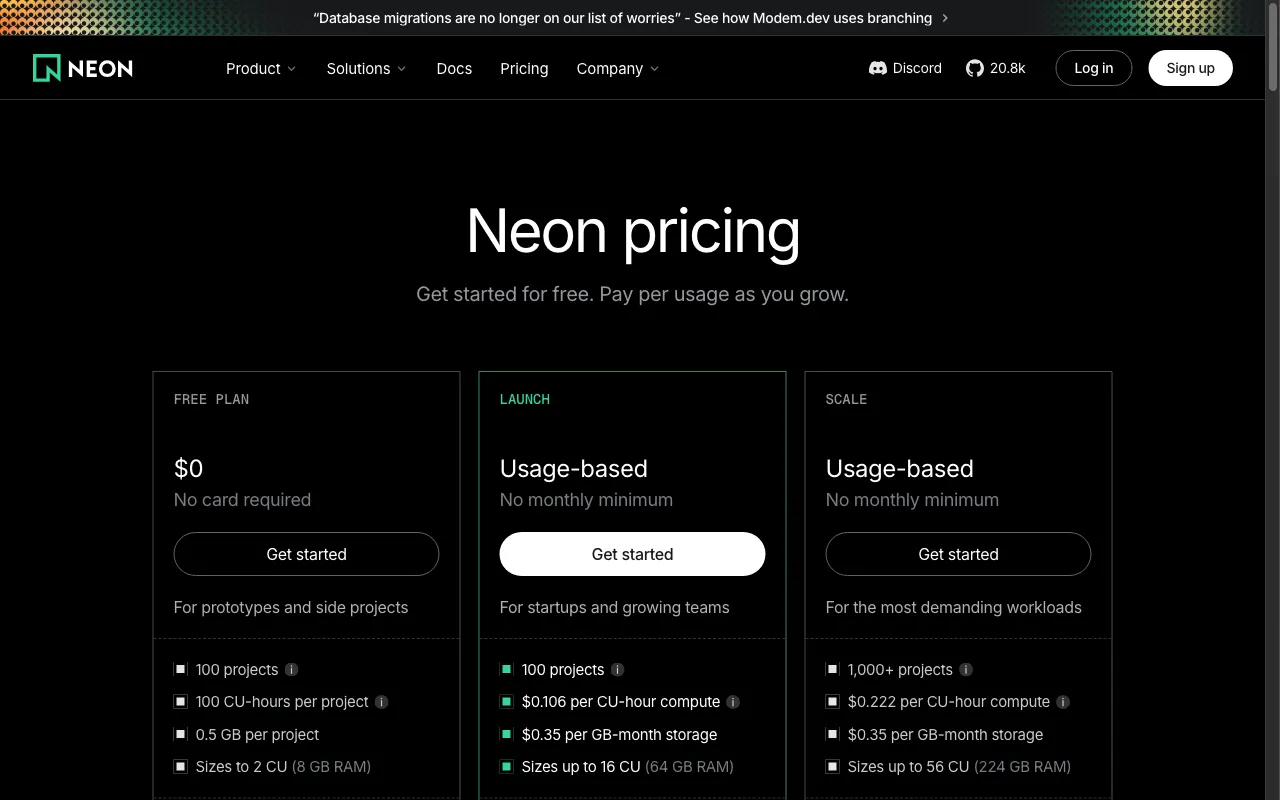Open the Discord icon link
The image size is (1280, 800).
(x=877, y=68)
